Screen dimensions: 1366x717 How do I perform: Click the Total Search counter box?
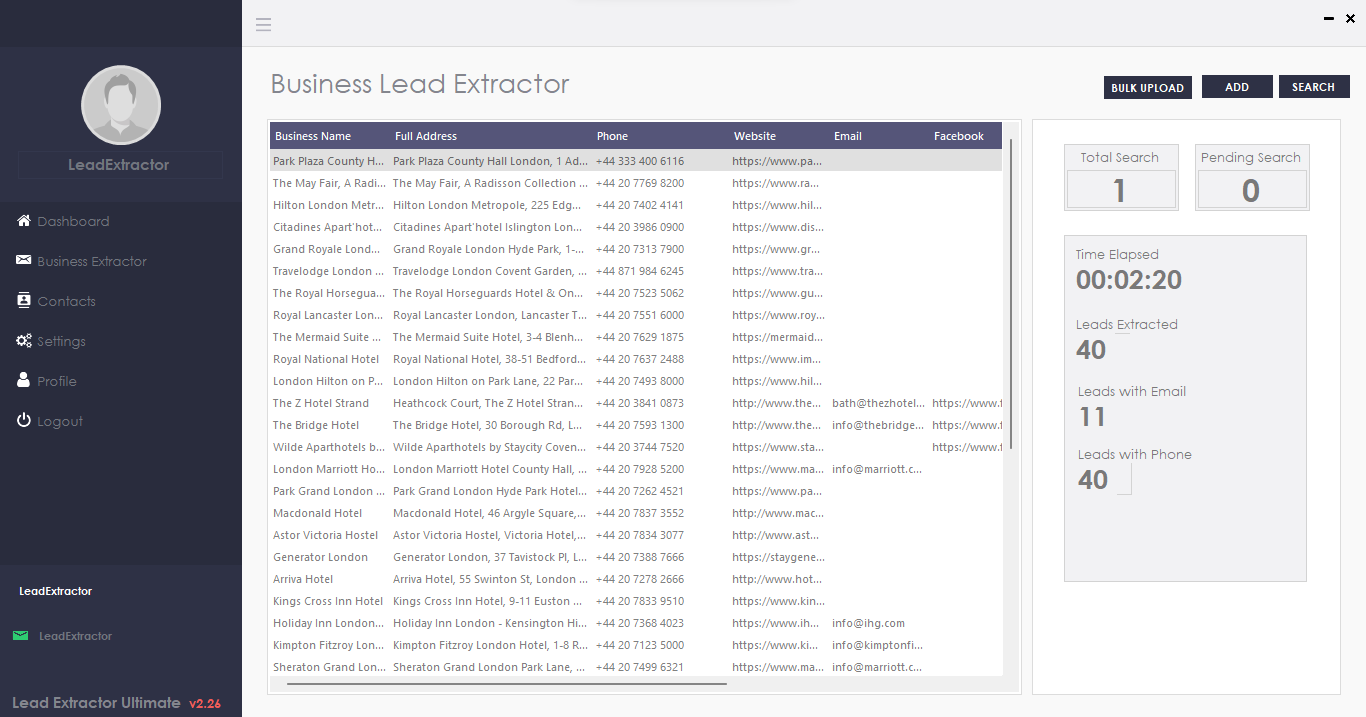coord(1121,178)
